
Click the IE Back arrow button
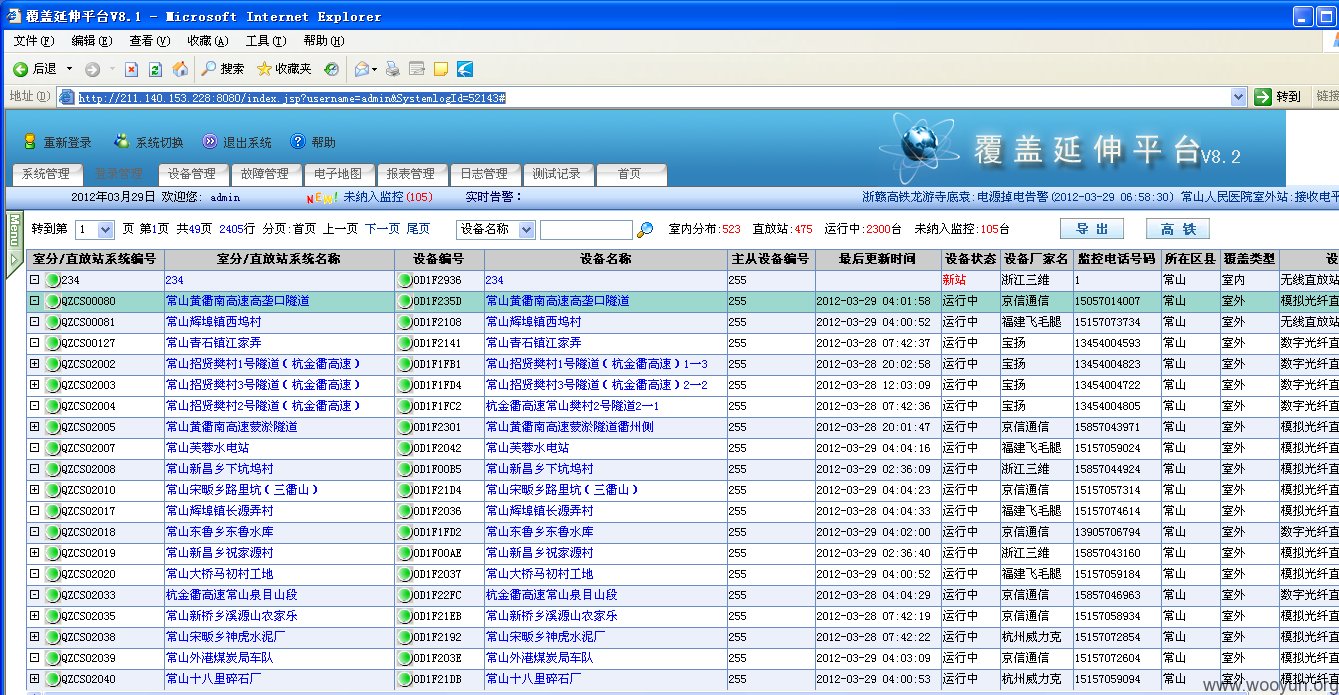[20, 69]
